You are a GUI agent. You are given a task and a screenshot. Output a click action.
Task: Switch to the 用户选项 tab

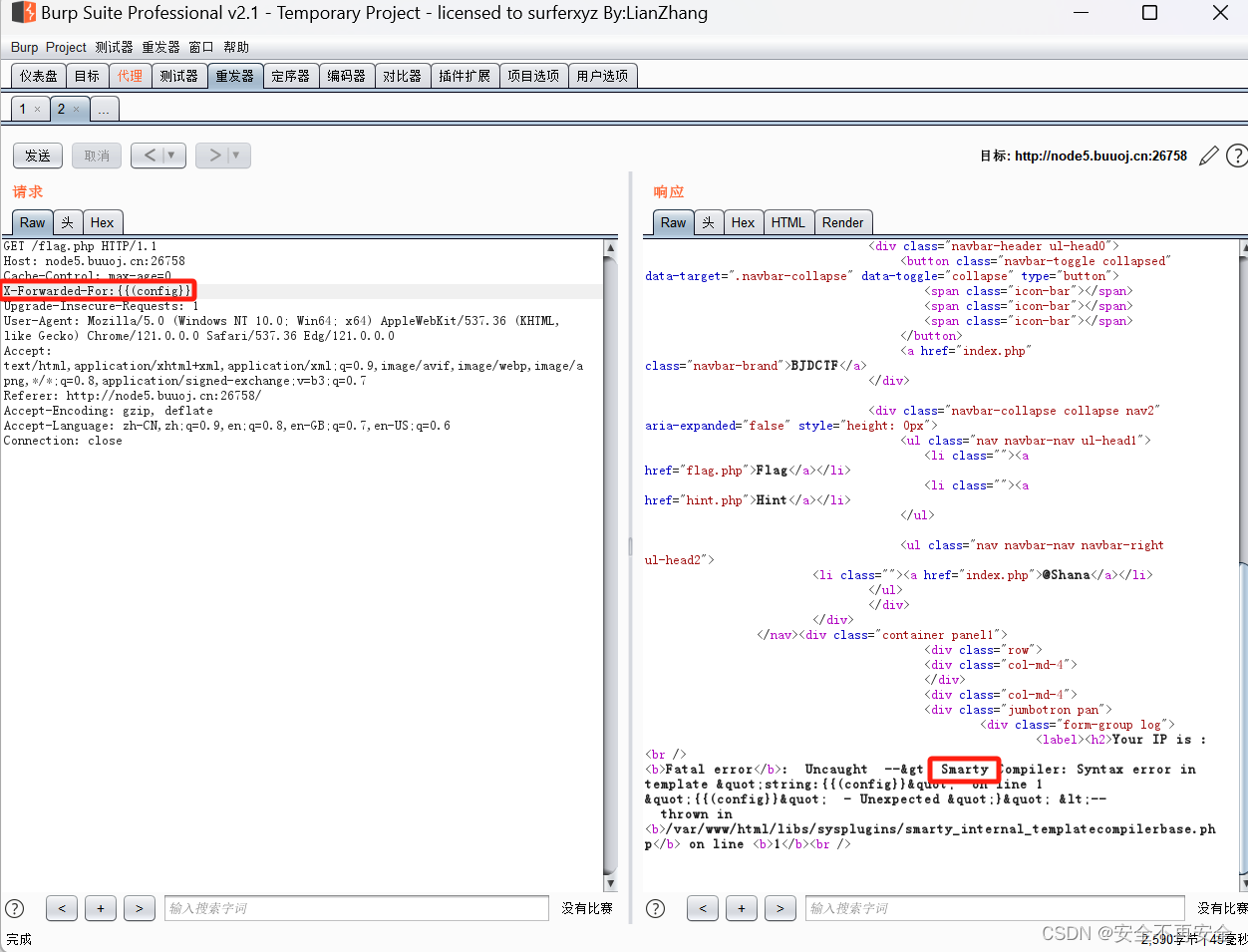click(x=602, y=76)
